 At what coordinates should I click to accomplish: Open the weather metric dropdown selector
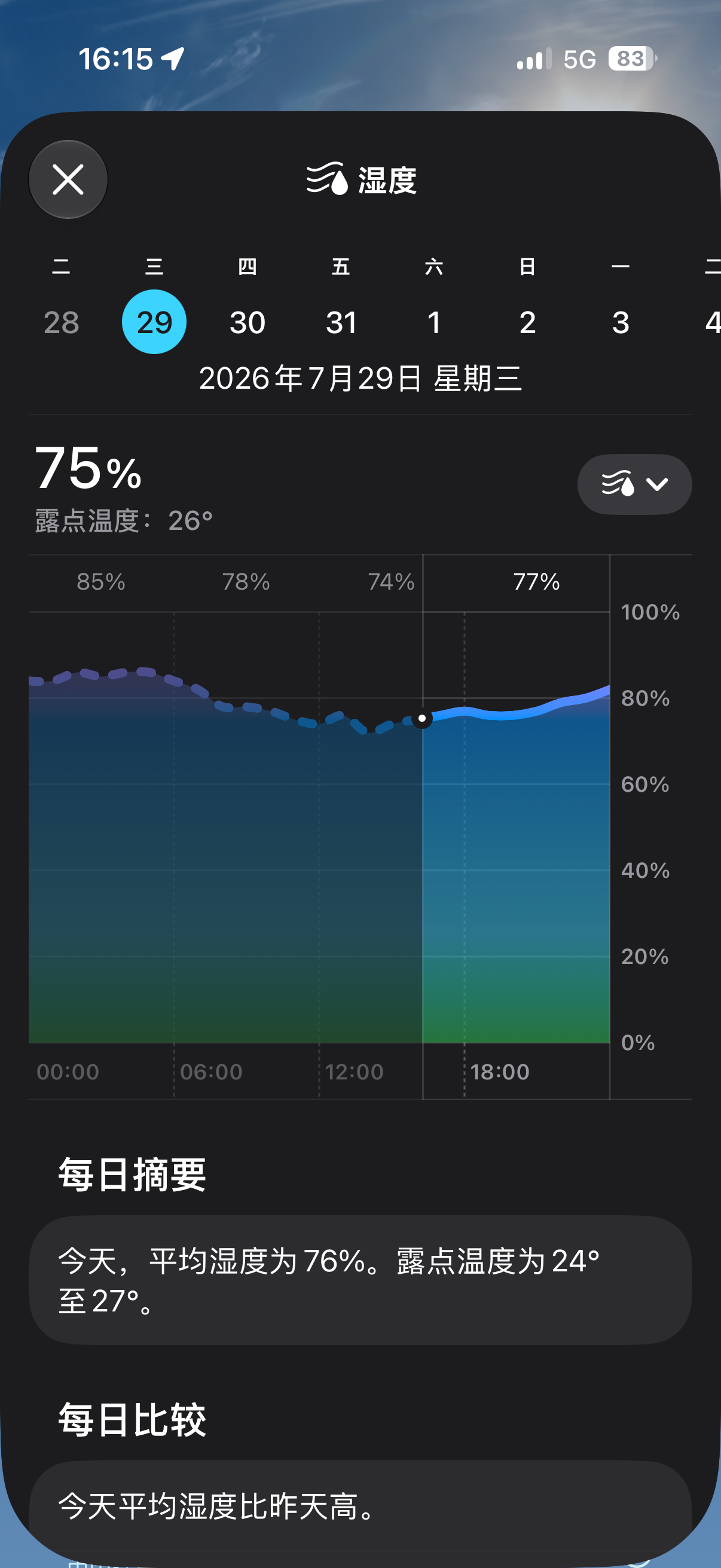(x=634, y=484)
